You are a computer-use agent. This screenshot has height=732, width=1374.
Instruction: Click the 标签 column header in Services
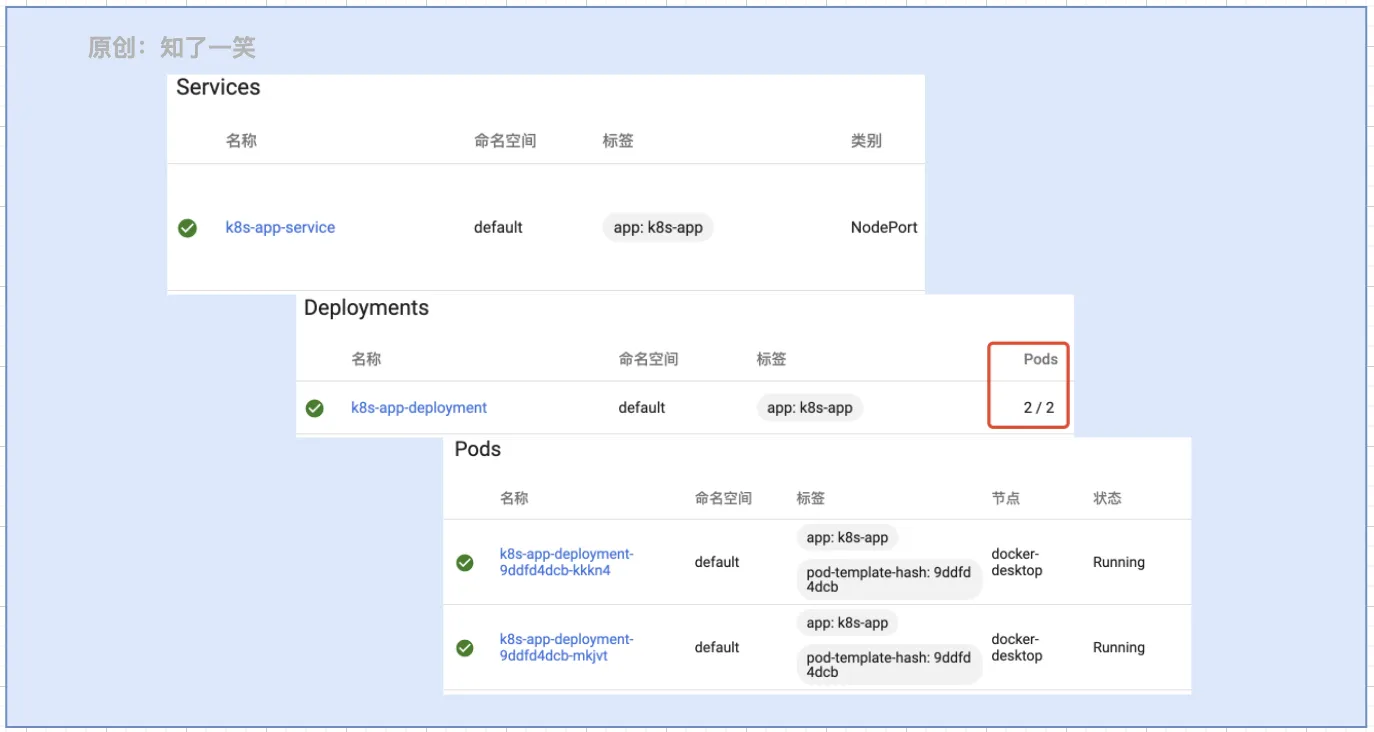coord(618,140)
